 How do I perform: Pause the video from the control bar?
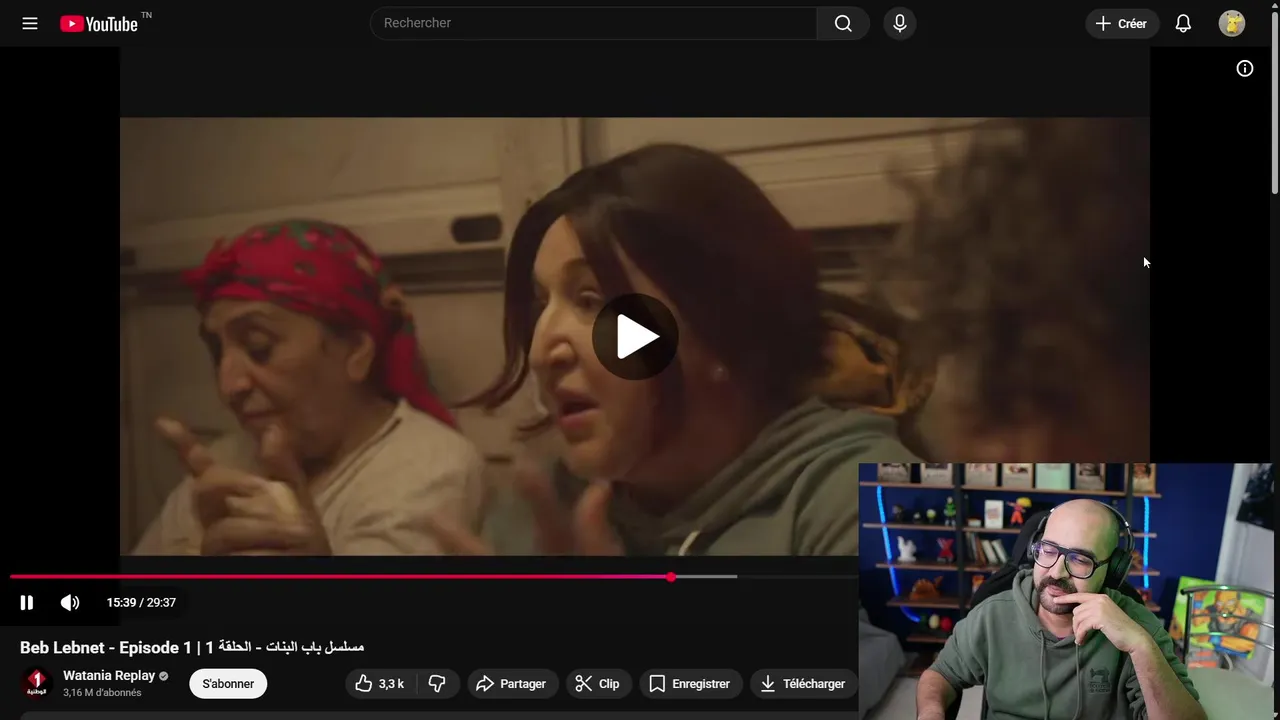(x=27, y=602)
